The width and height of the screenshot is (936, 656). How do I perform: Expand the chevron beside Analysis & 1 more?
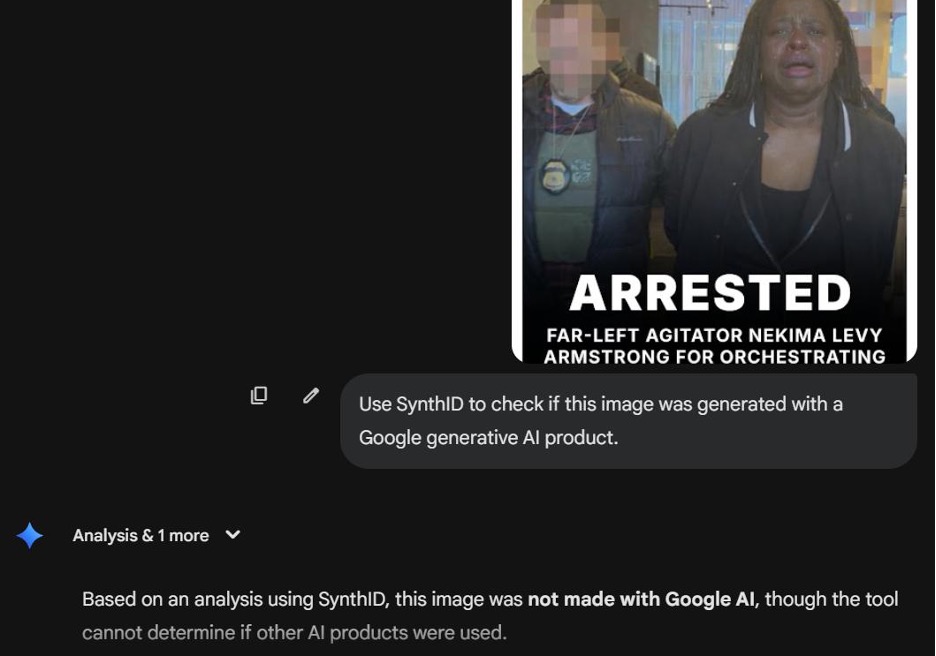[233, 535]
